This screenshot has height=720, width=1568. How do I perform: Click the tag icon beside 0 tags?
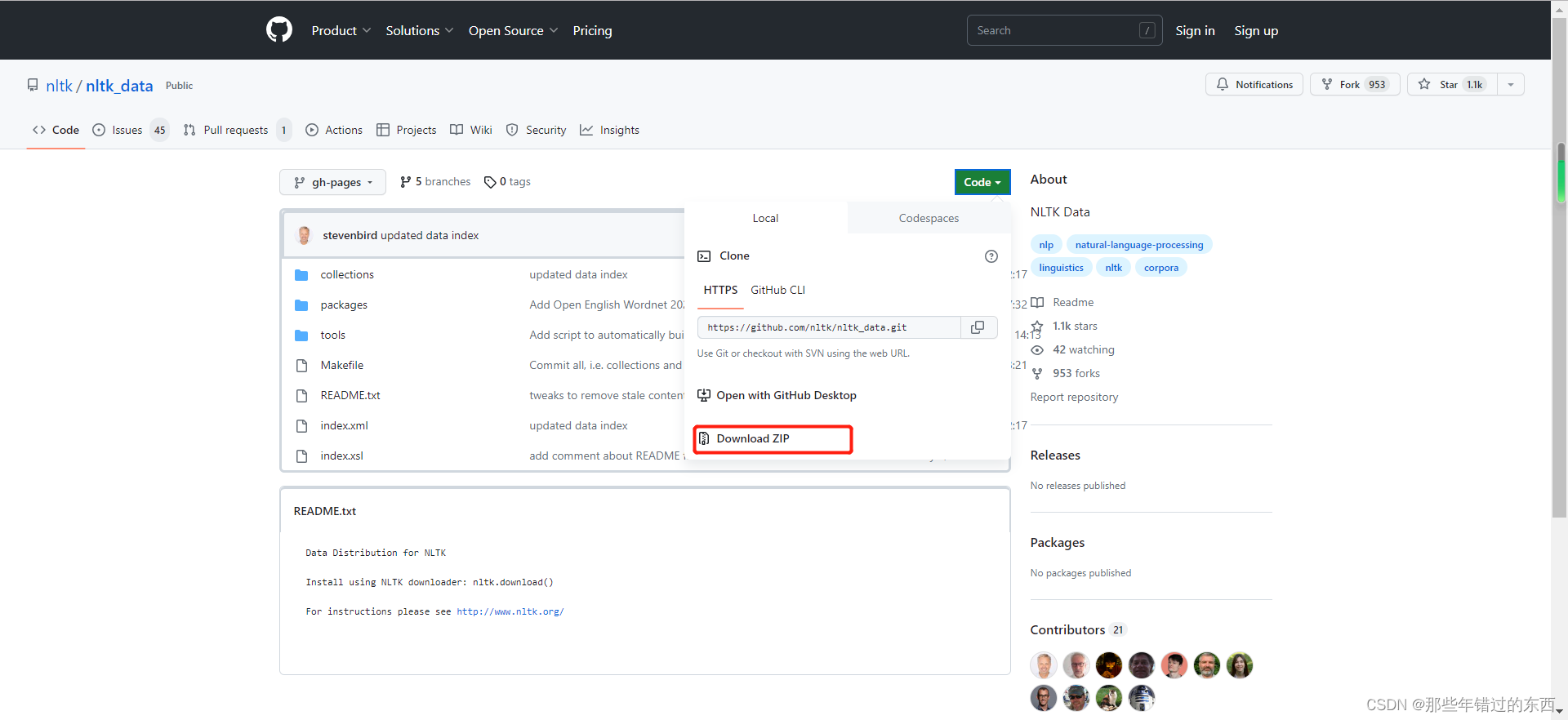490,182
